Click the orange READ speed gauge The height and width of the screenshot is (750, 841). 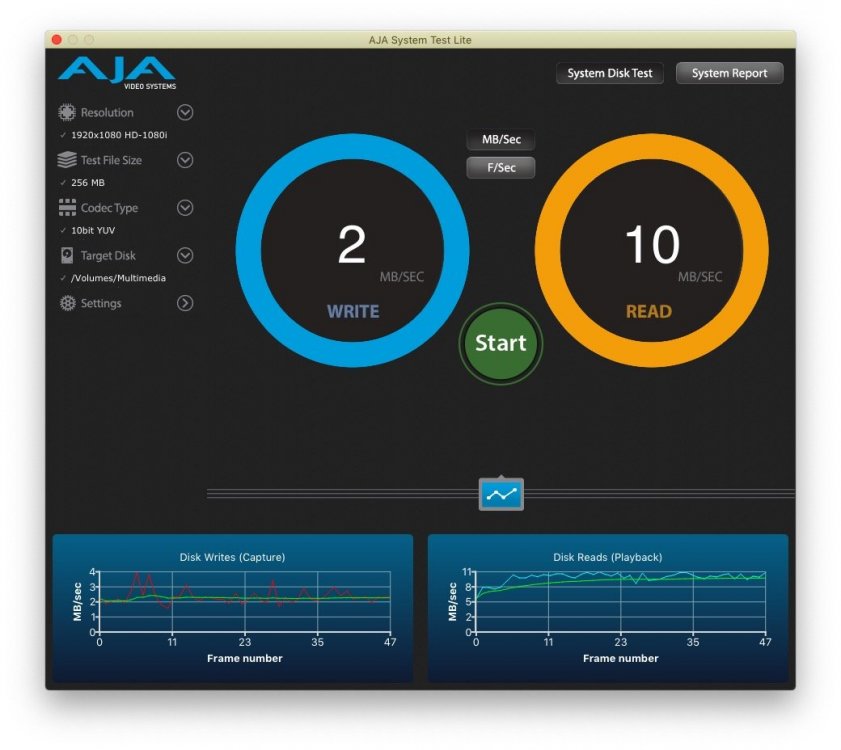click(x=651, y=251)
